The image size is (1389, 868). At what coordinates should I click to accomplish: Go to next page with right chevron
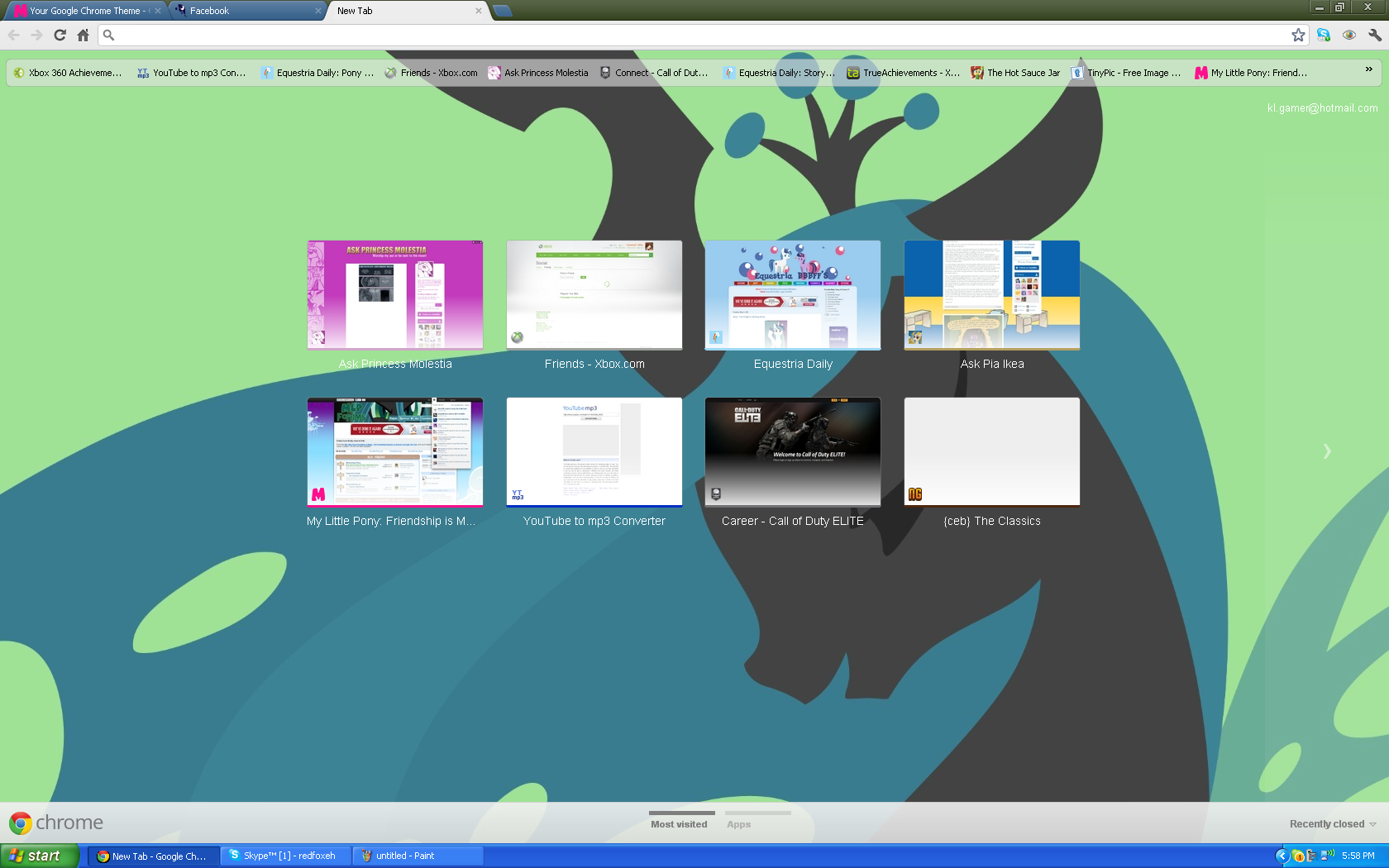[x=1327, y=451]
